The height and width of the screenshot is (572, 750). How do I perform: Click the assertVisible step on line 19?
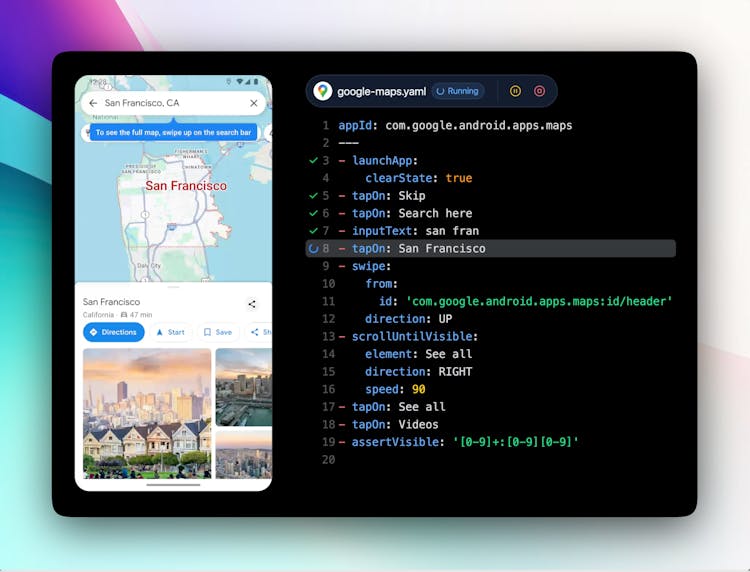click(x=390, y=442)
